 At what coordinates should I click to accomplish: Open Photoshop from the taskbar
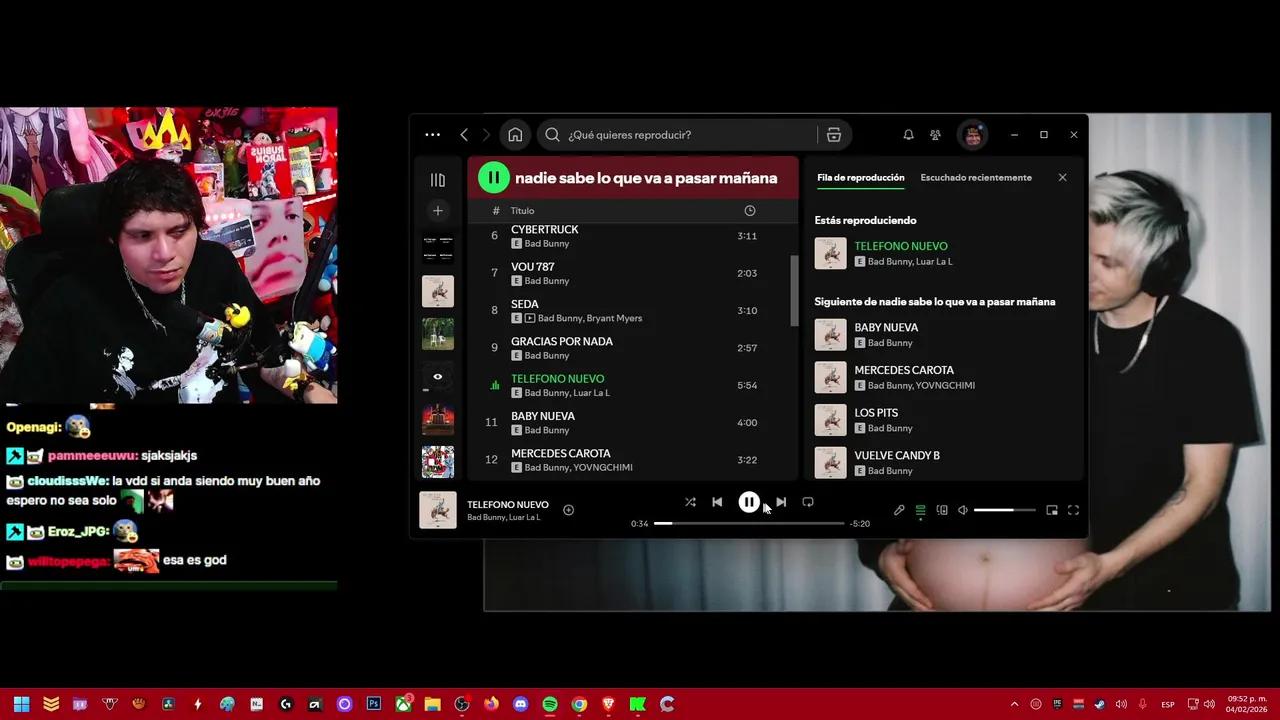(x=374, y=704)
